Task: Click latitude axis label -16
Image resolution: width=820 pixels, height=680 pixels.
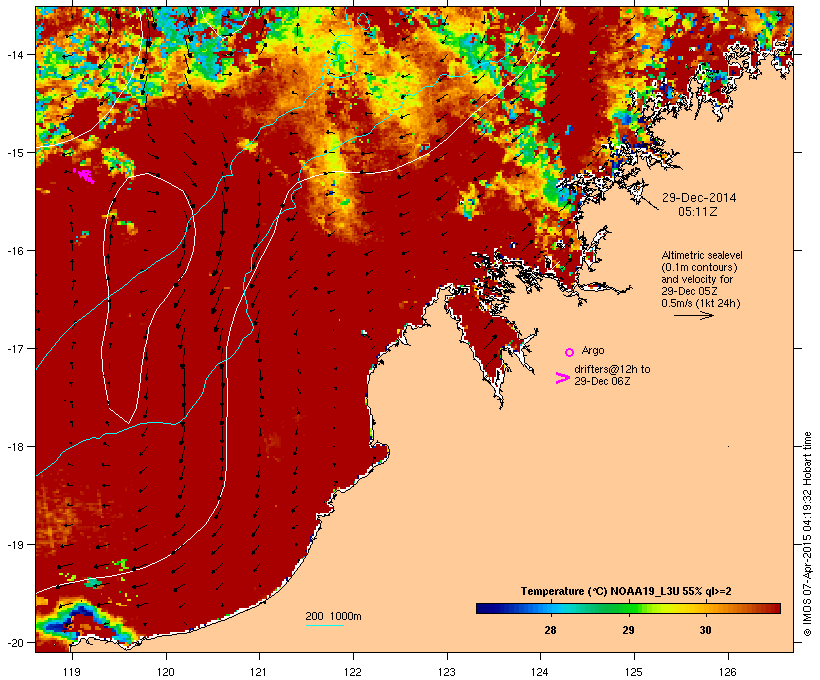Action: [14, 251]
